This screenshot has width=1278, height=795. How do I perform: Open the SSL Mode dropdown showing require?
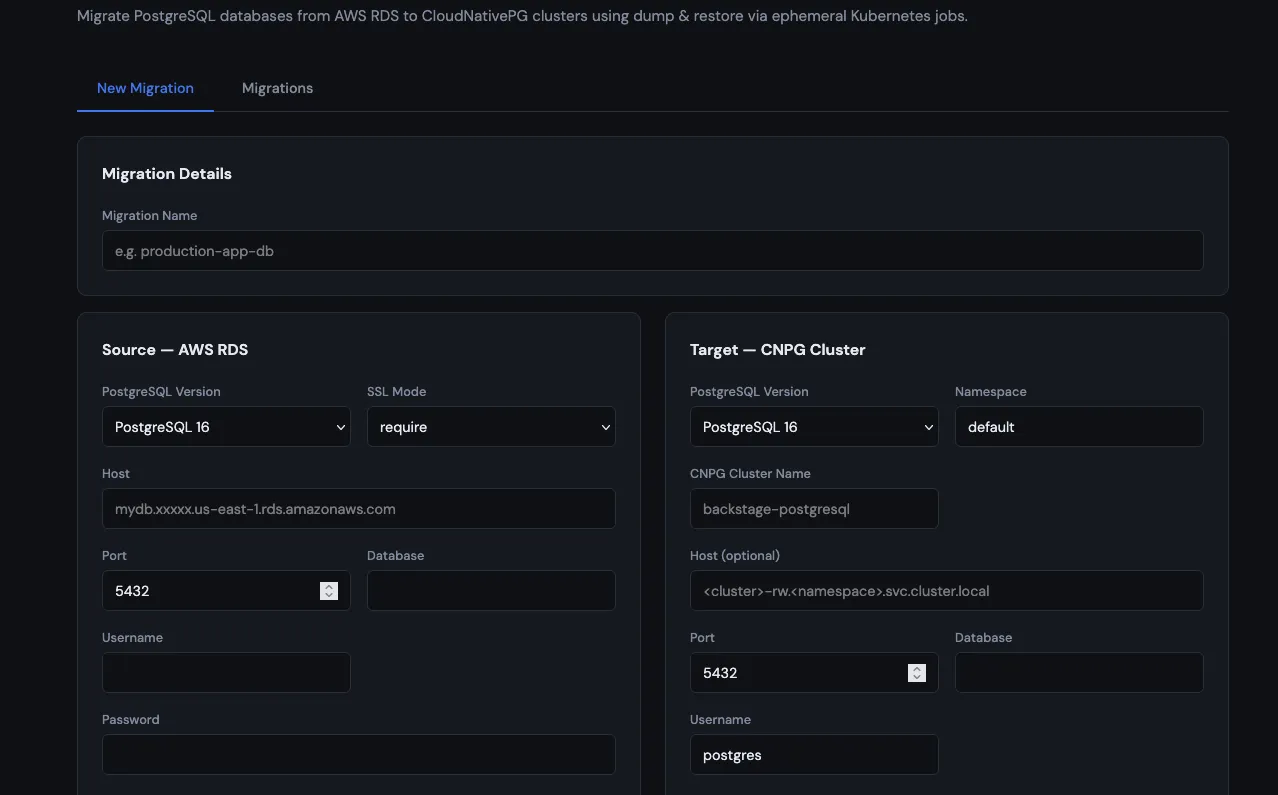pos(491,427)
